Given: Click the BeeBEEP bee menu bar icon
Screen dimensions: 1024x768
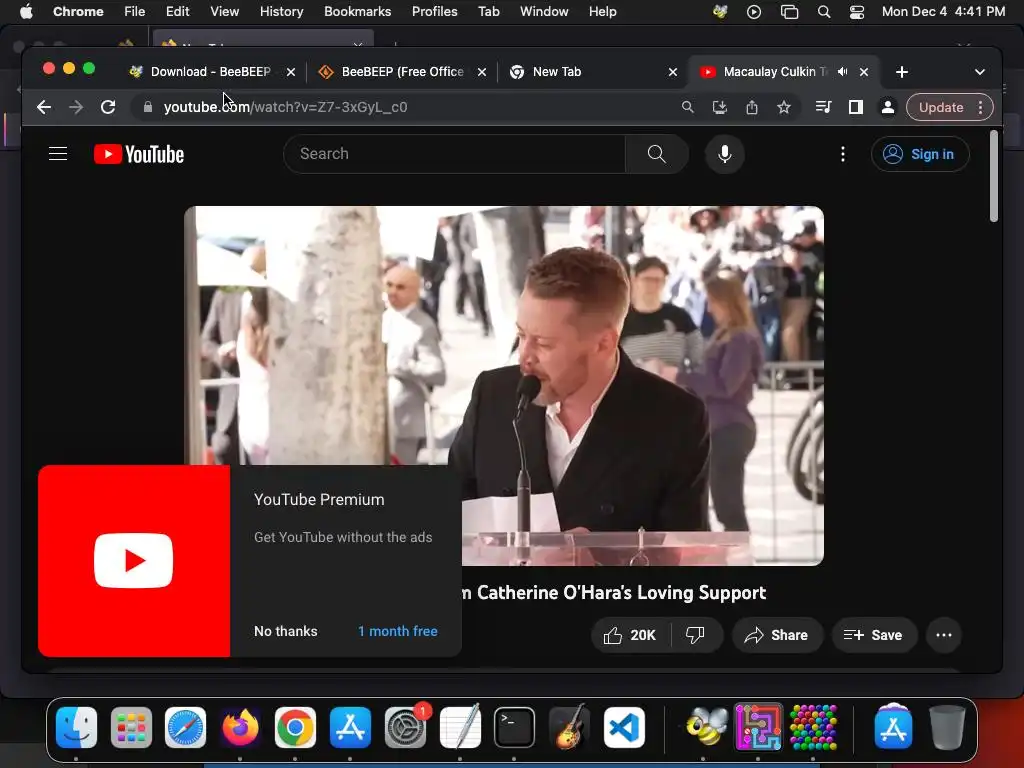Looking at the screenshot, I should (x=720, y=12).
